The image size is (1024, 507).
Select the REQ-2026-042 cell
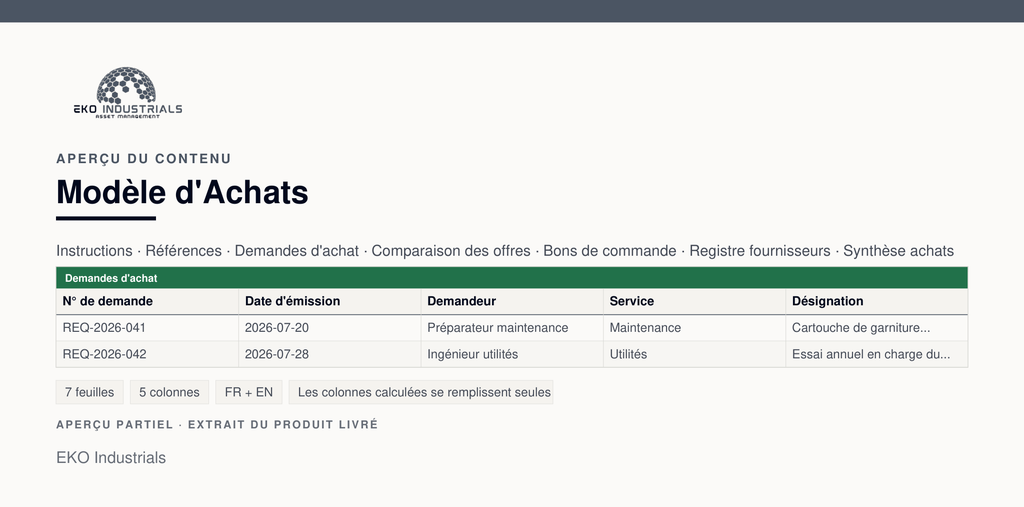coord(148,354)
